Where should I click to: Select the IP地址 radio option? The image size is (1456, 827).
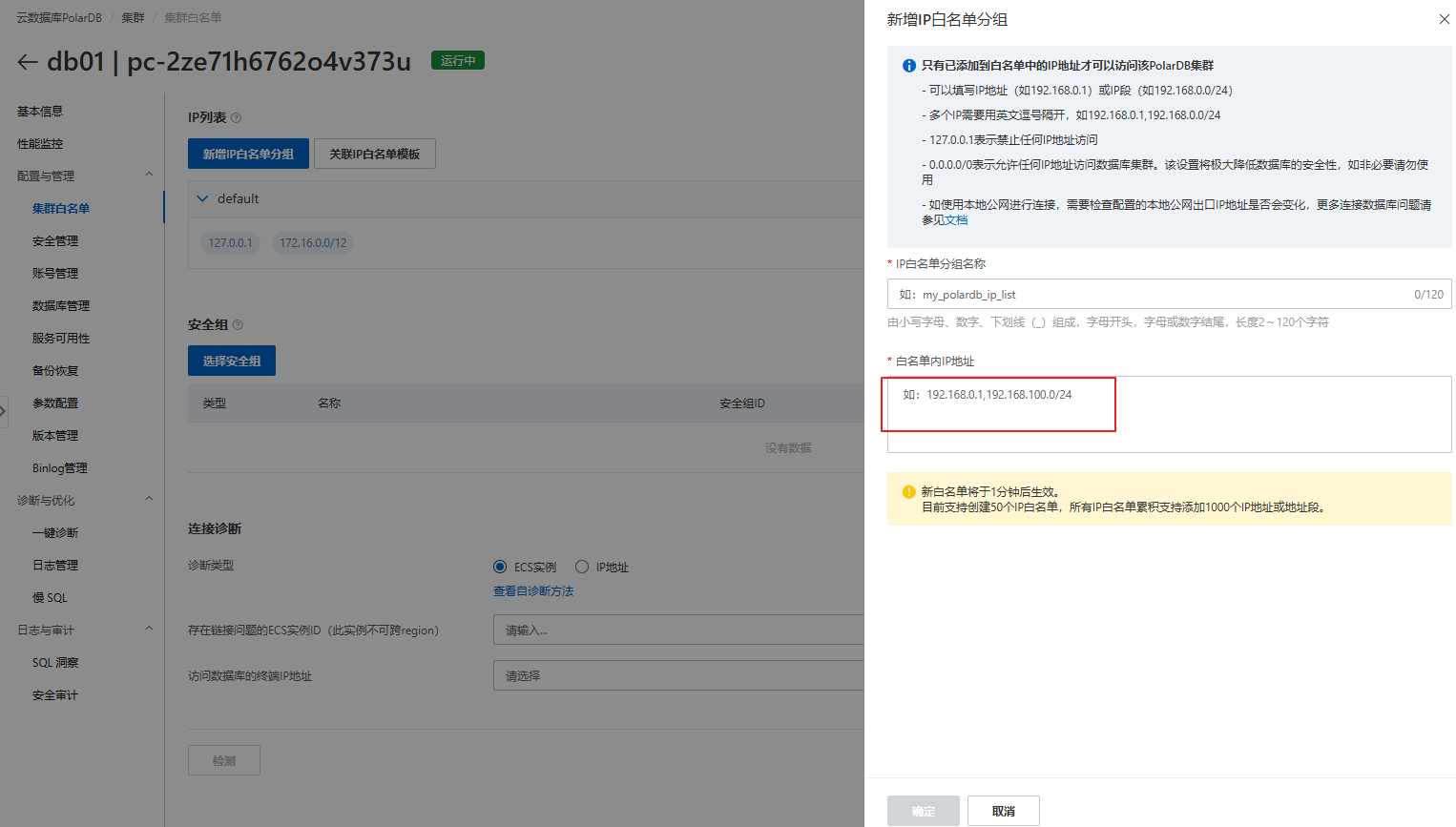click(582, 567)
